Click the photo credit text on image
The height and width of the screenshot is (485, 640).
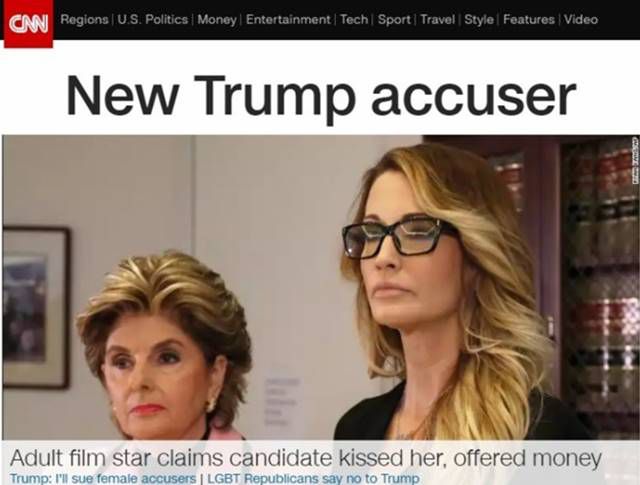pos(634,154)
